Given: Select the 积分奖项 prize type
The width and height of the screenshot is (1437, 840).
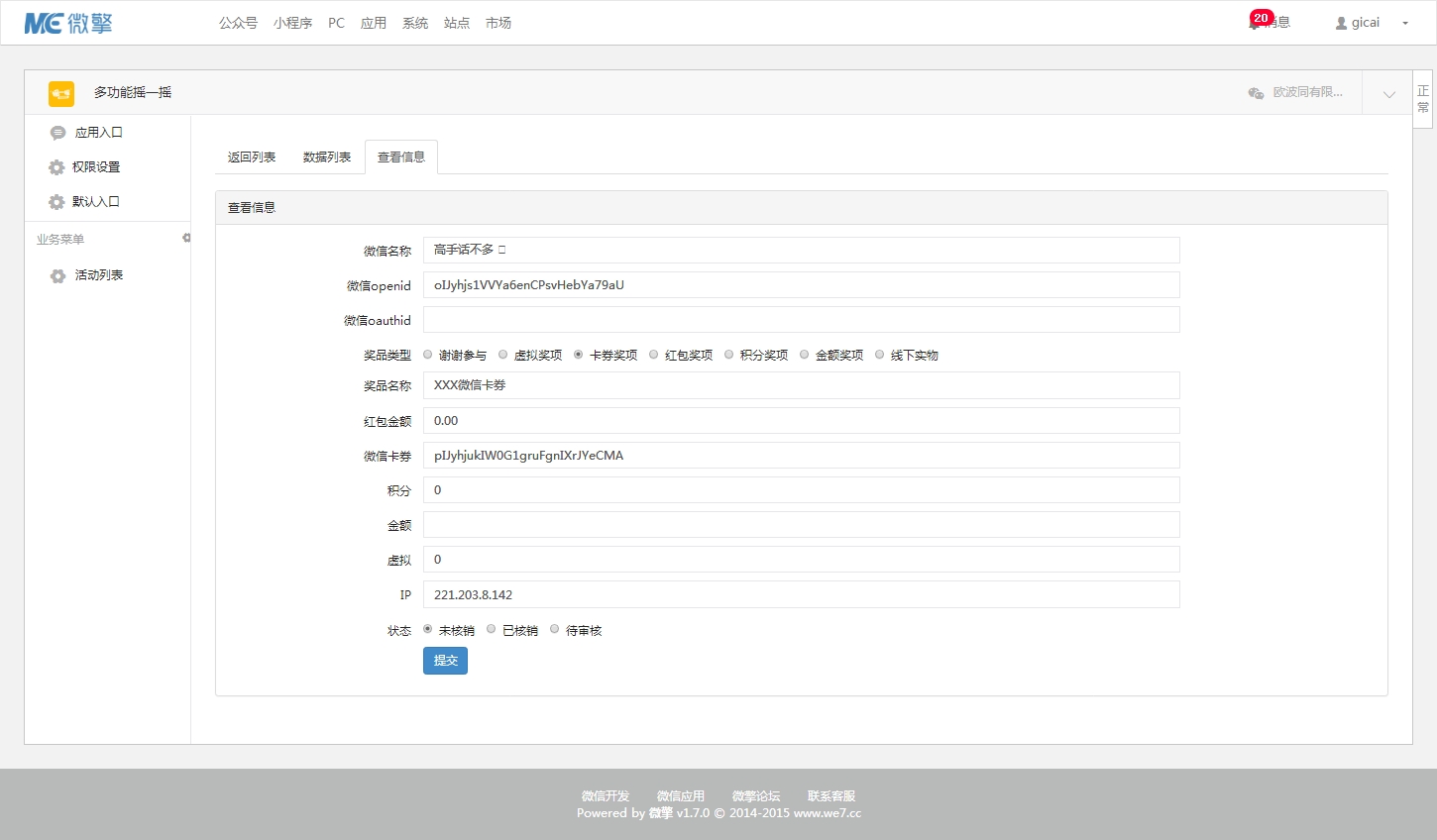Looking at the screenshot, I should (x=729, y=355).
